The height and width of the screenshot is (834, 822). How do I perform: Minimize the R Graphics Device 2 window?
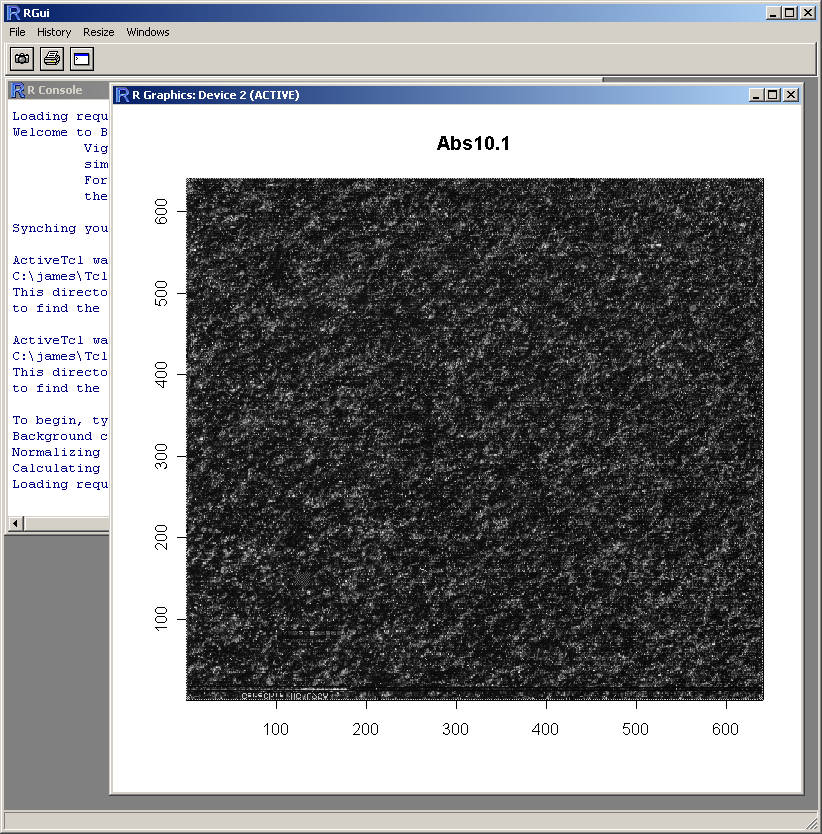(756, 95)
